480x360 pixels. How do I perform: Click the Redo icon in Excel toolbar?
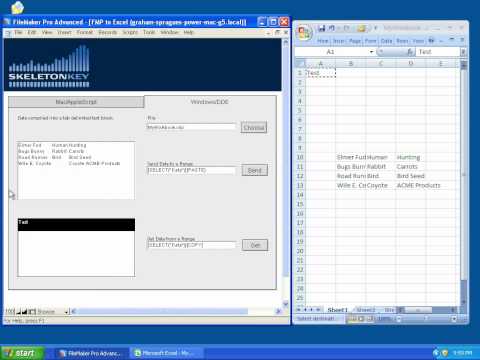pos(347,29)
